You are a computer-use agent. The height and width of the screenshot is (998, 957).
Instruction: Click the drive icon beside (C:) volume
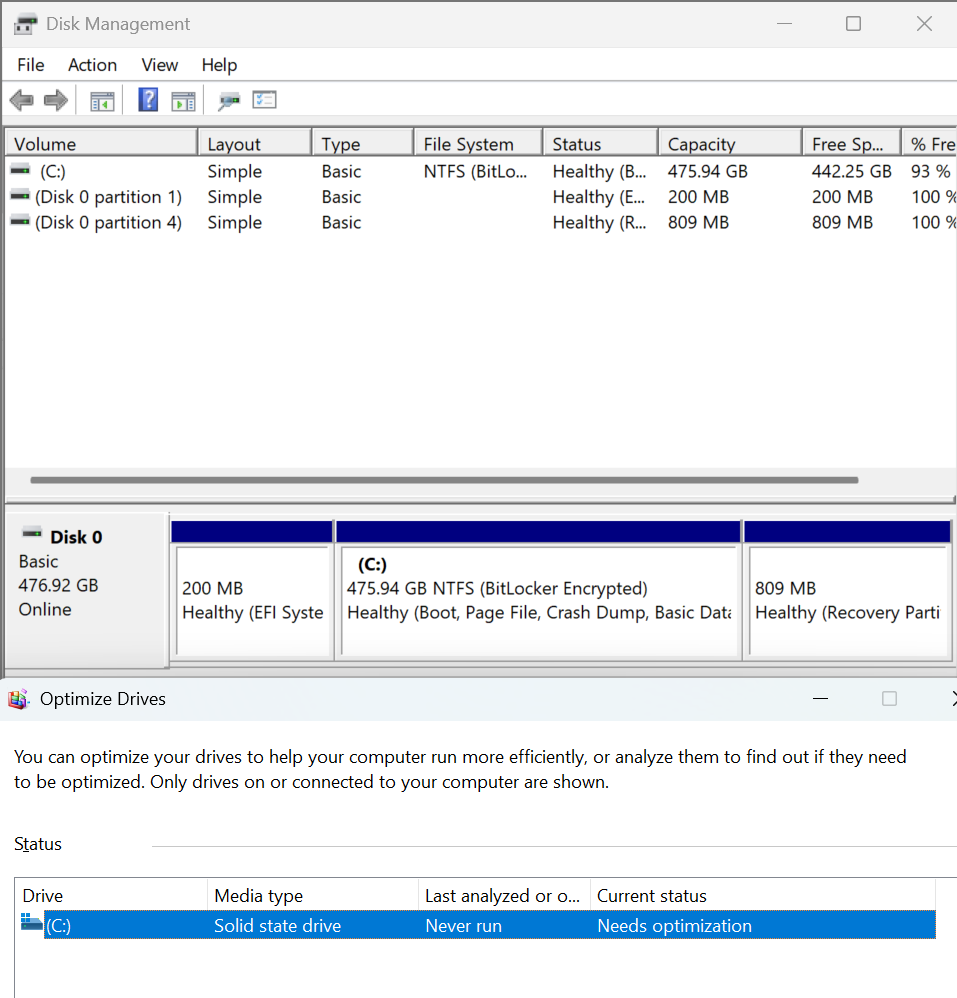pyautogui.click(x=20, y=169)
